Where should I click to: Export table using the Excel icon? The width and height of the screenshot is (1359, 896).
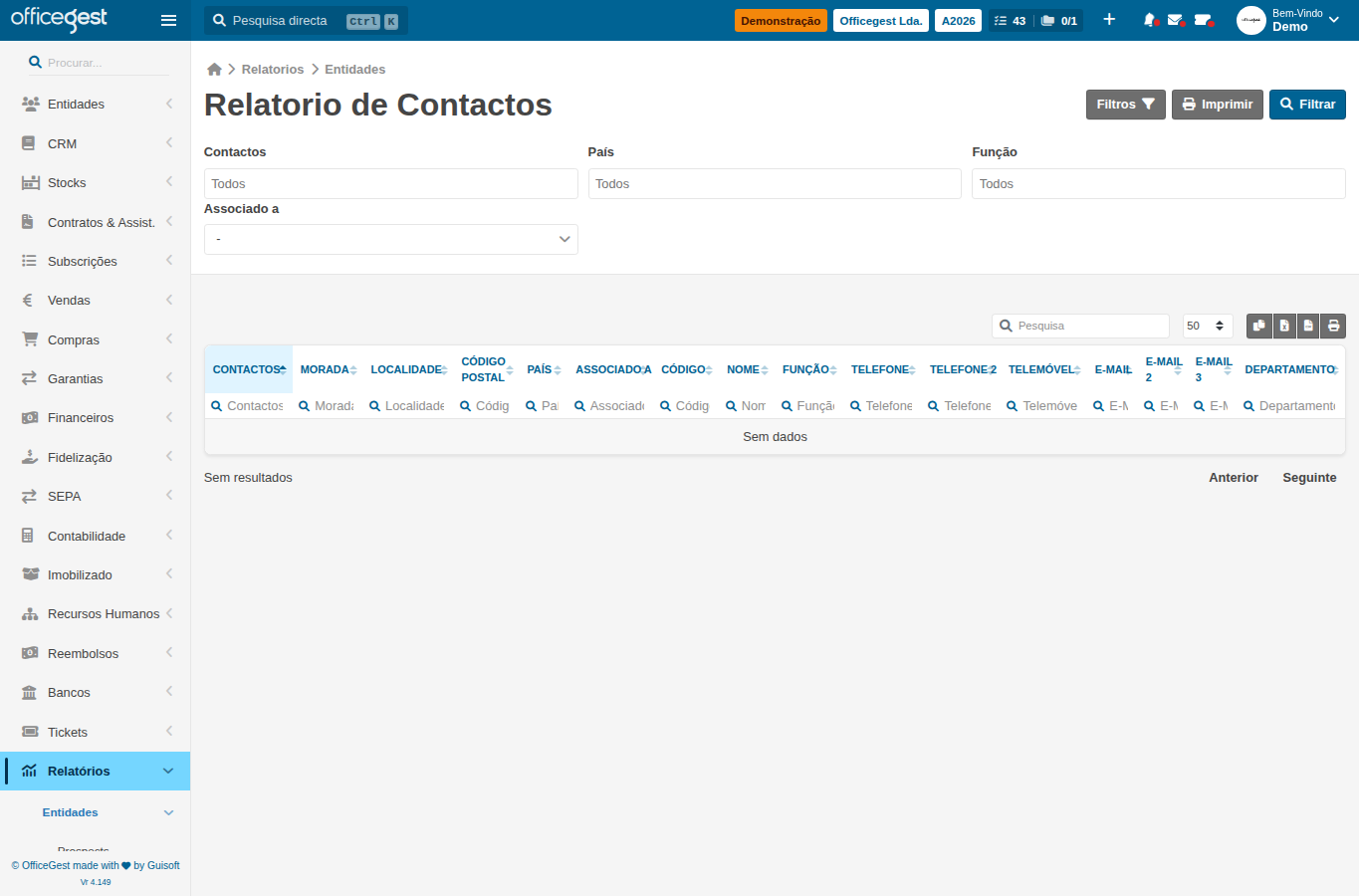tap(1284, 326)
